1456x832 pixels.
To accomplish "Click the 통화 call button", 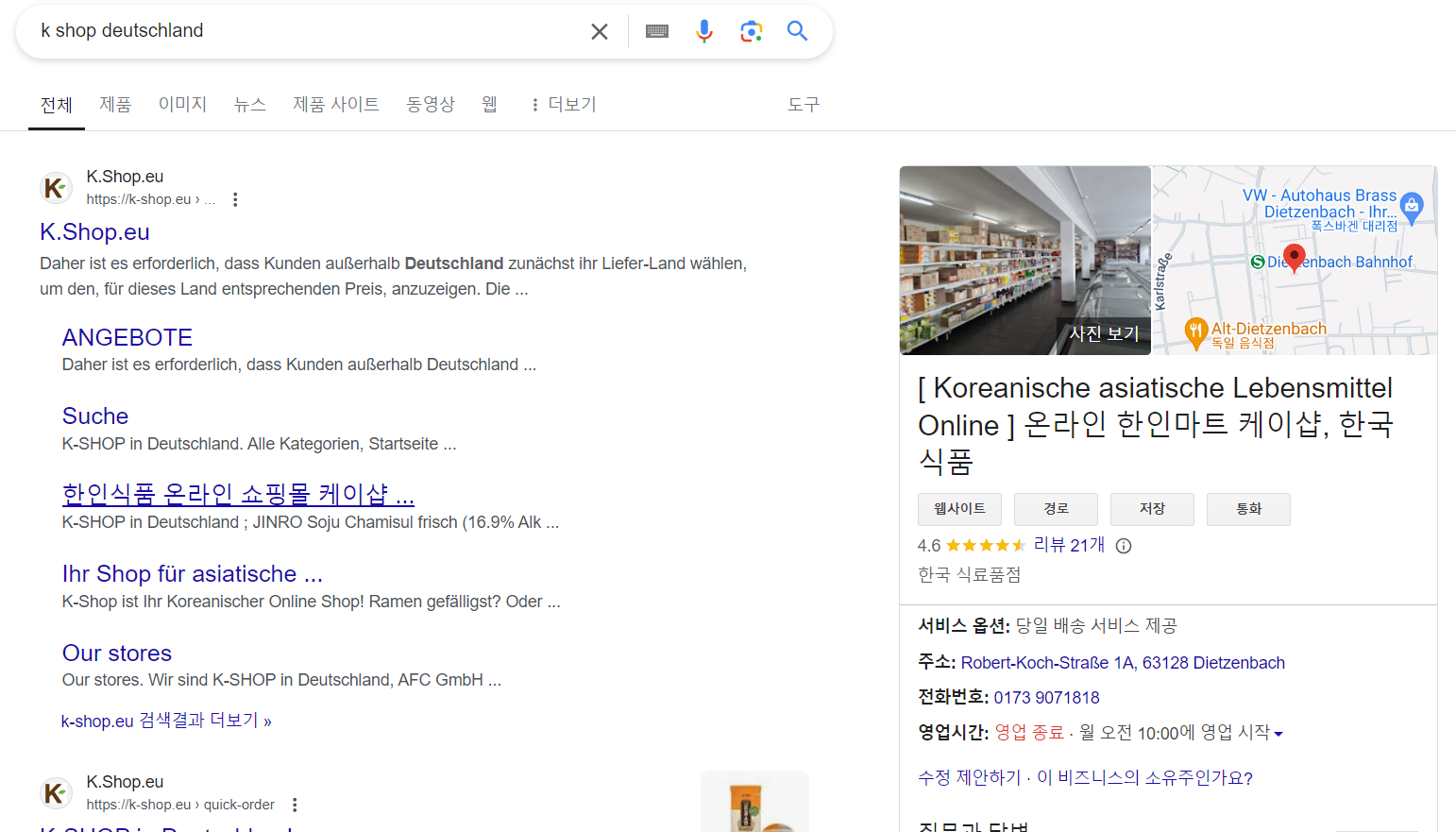I will (1248, 509).
